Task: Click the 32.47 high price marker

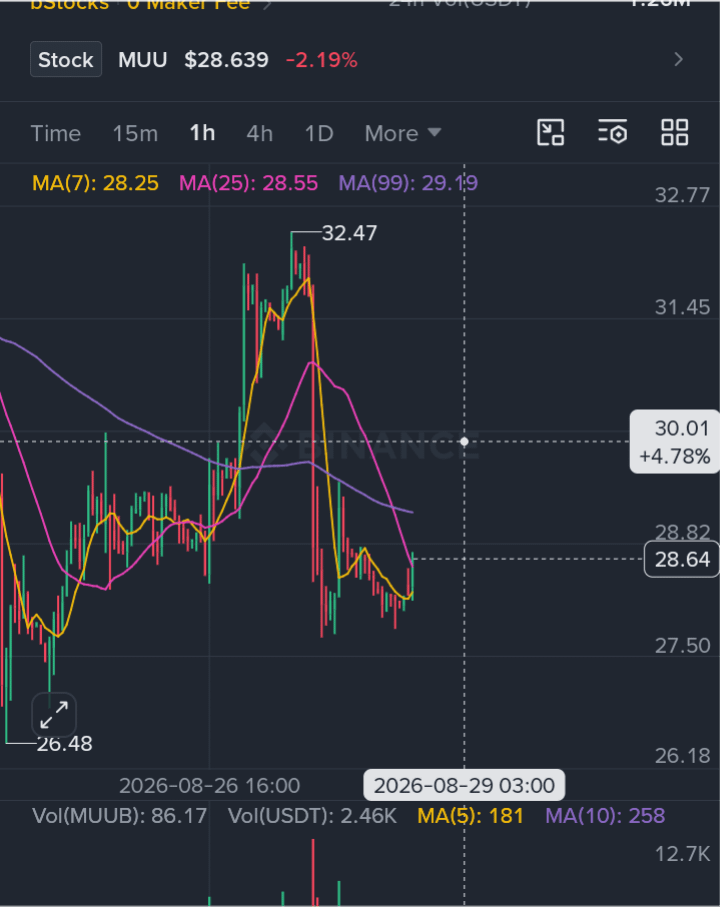Action: (349, 233)
